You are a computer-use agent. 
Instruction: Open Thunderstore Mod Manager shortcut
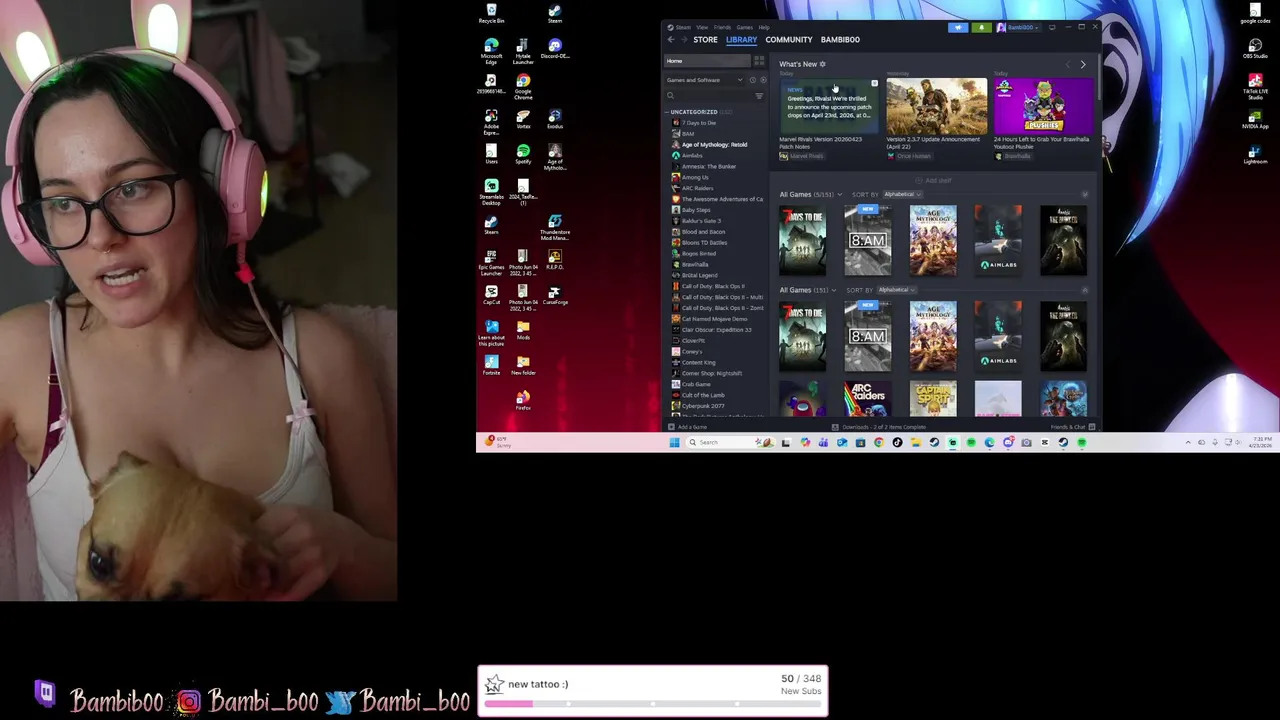pos(555,226)
